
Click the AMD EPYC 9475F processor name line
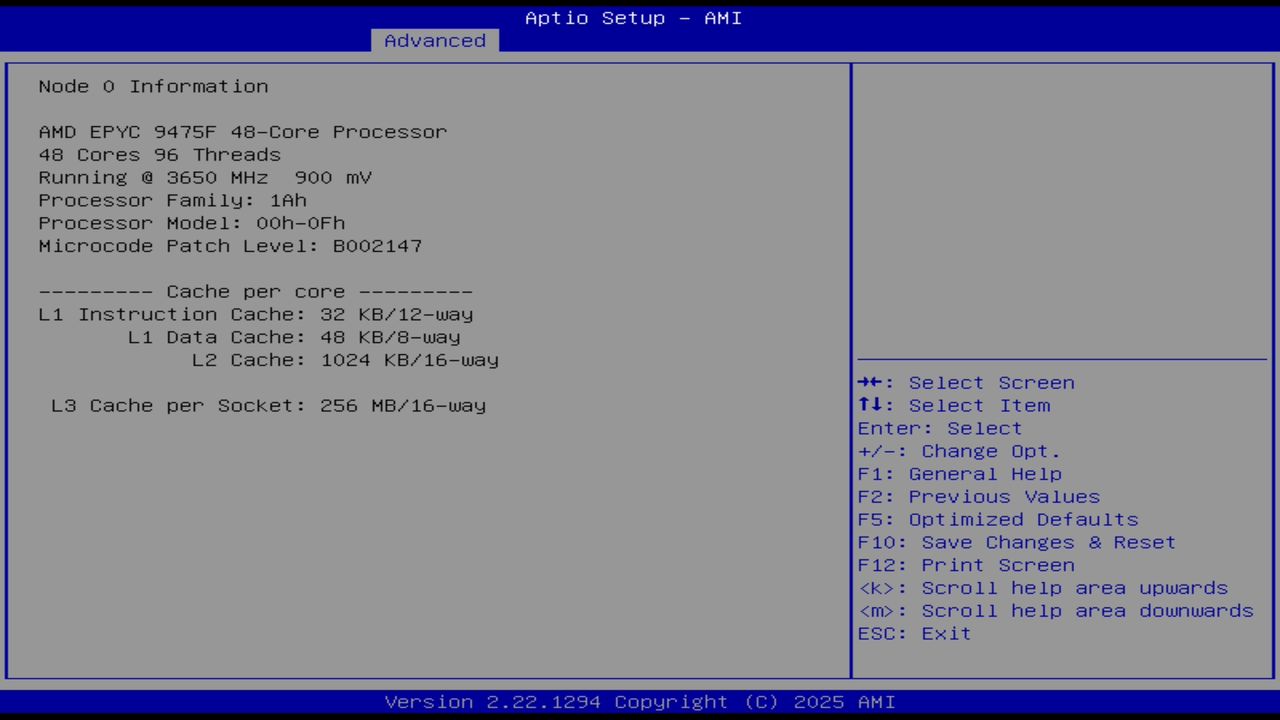pyautogui.click(x=242, y=131)
